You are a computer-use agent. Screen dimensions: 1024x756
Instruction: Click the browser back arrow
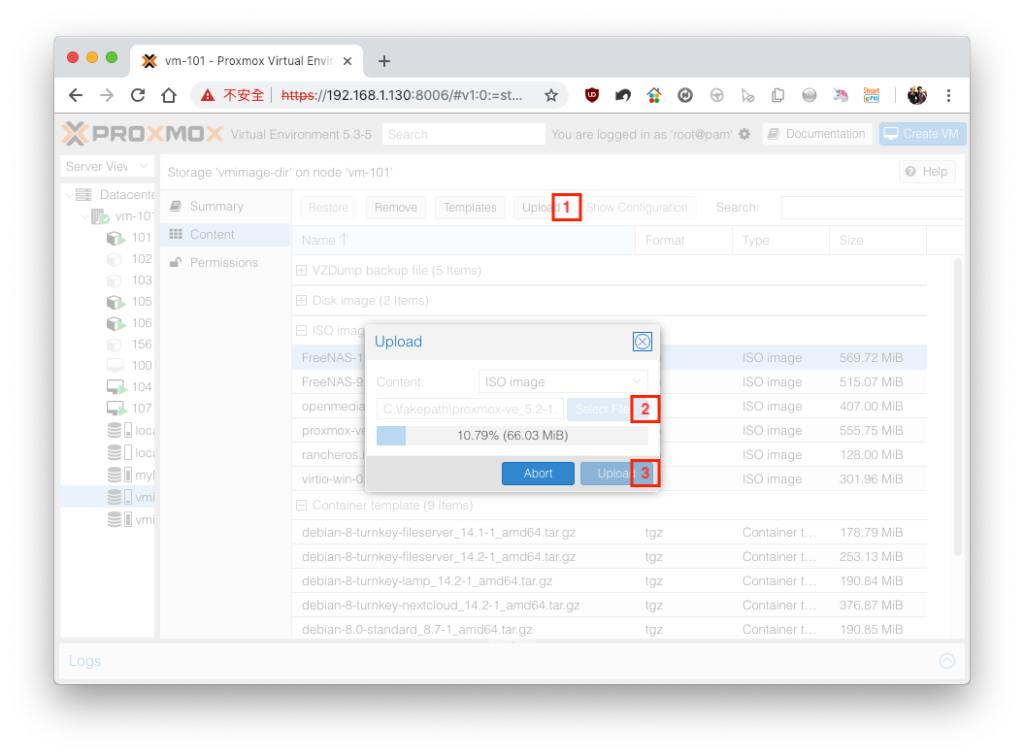pyautogui.click(x=76, y=95)
